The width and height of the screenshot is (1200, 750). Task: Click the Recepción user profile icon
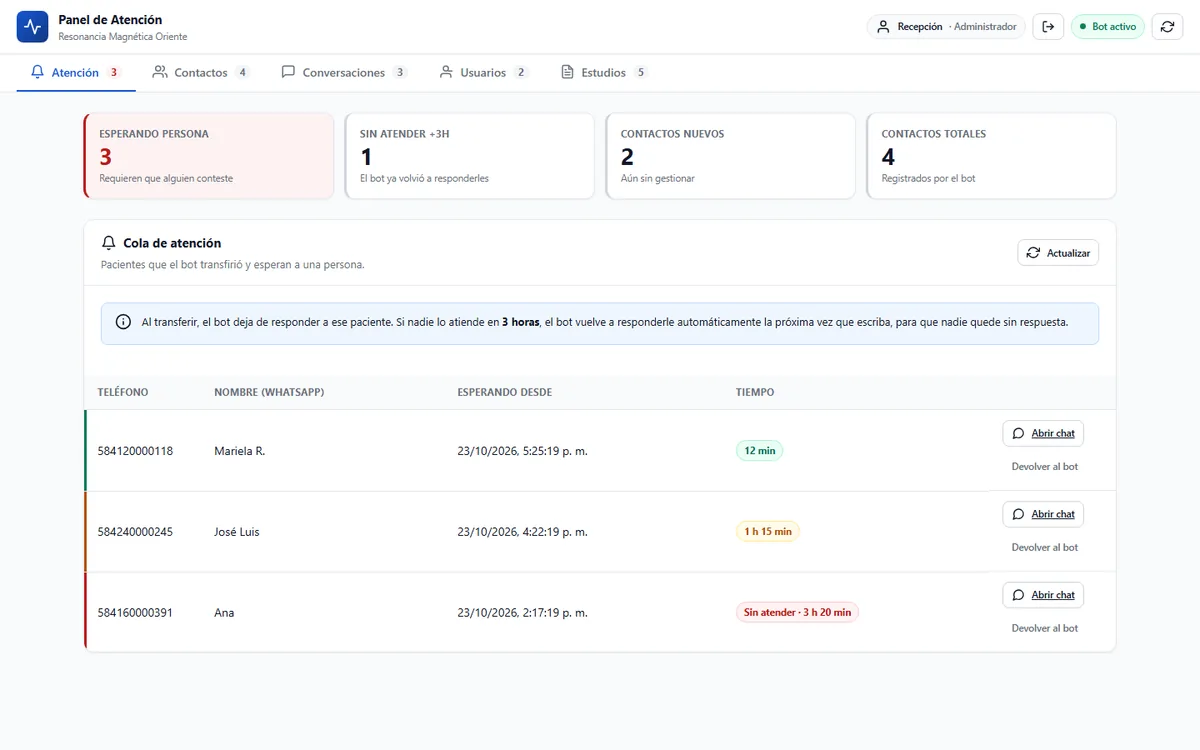click(x=883, y=27)
